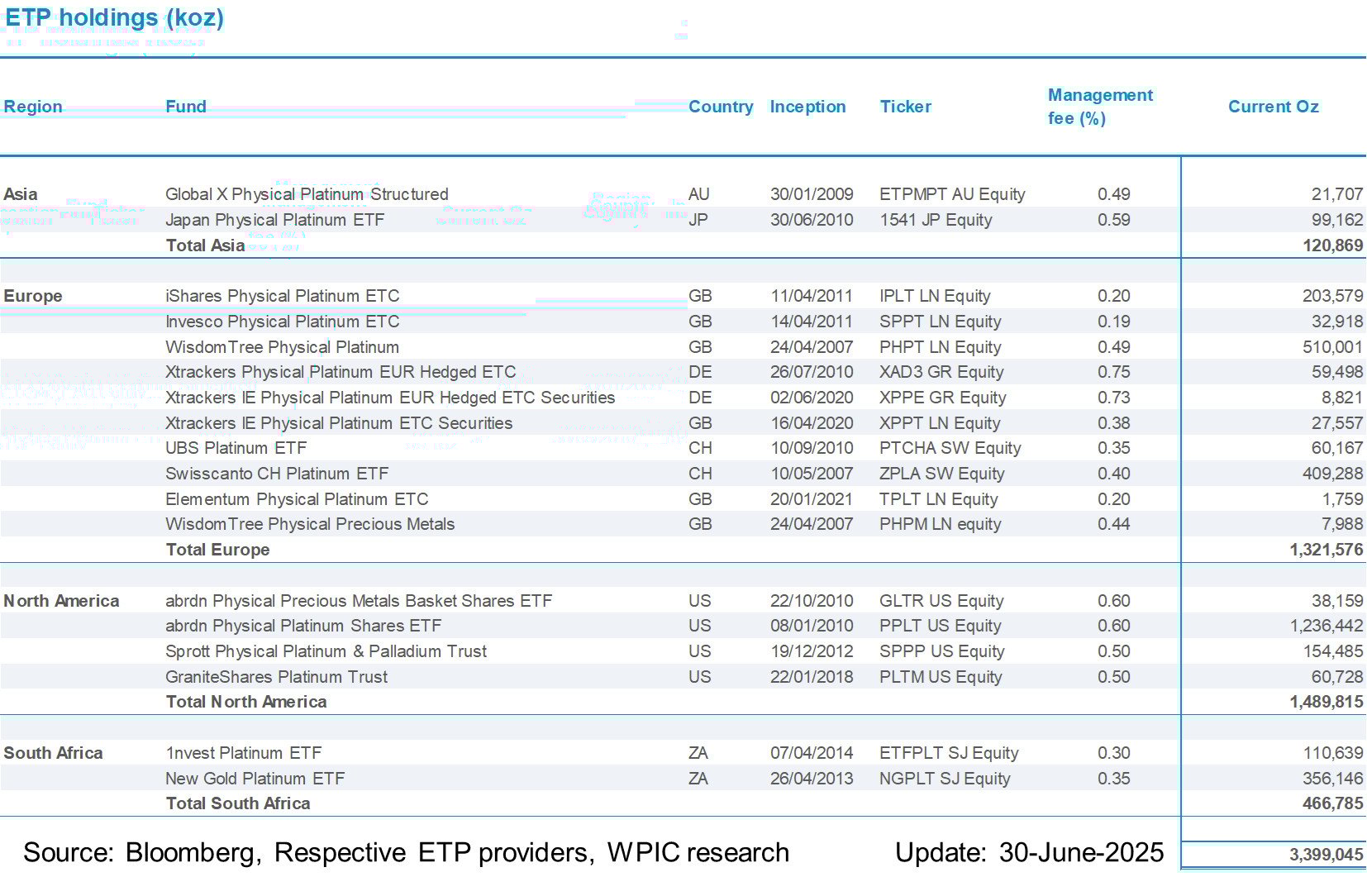
Task: Click the 'PPLT US Equity' ticker
Action: coord(941,626)
